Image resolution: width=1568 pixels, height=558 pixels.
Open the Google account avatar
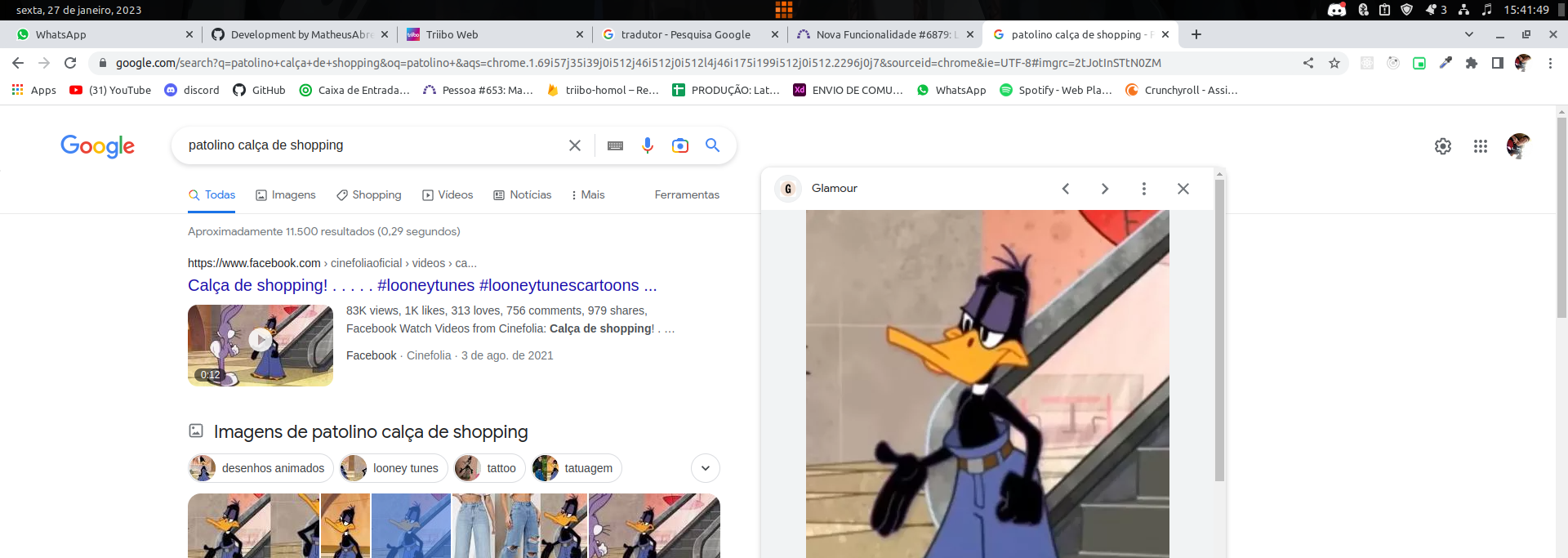tap(1518, 146)
